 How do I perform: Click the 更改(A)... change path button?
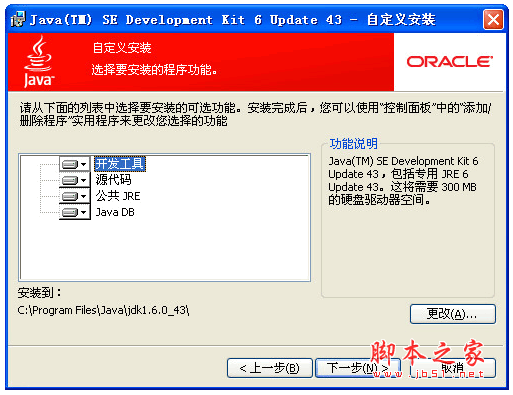453,314
